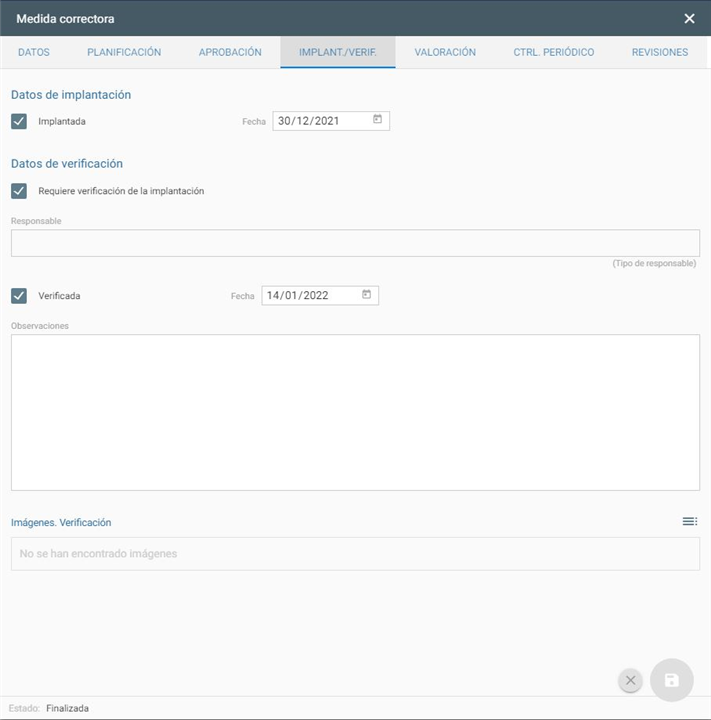Click the save floppy disk button
Screen dimensions: 711x720
pos(671,680)
